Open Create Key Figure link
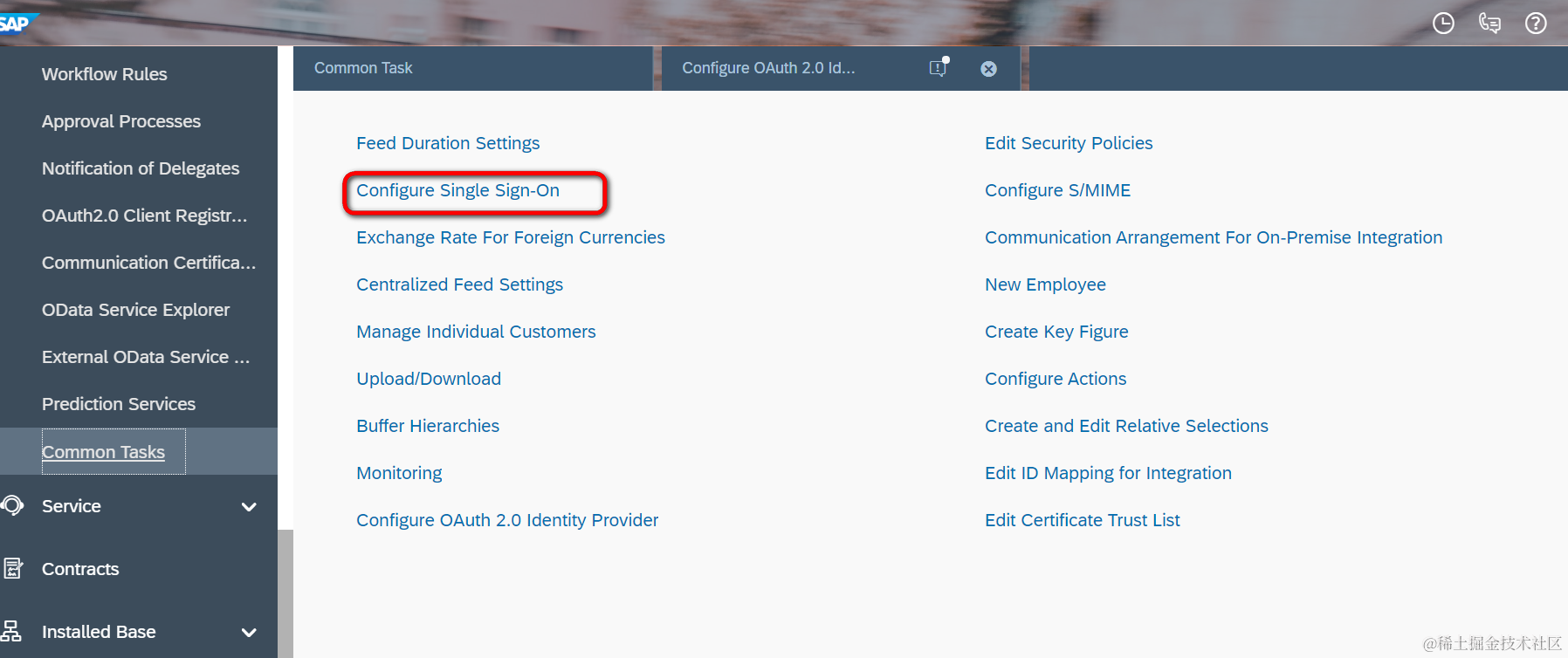Viewport: 1568px width, 658px height. tap(1056, 332)
